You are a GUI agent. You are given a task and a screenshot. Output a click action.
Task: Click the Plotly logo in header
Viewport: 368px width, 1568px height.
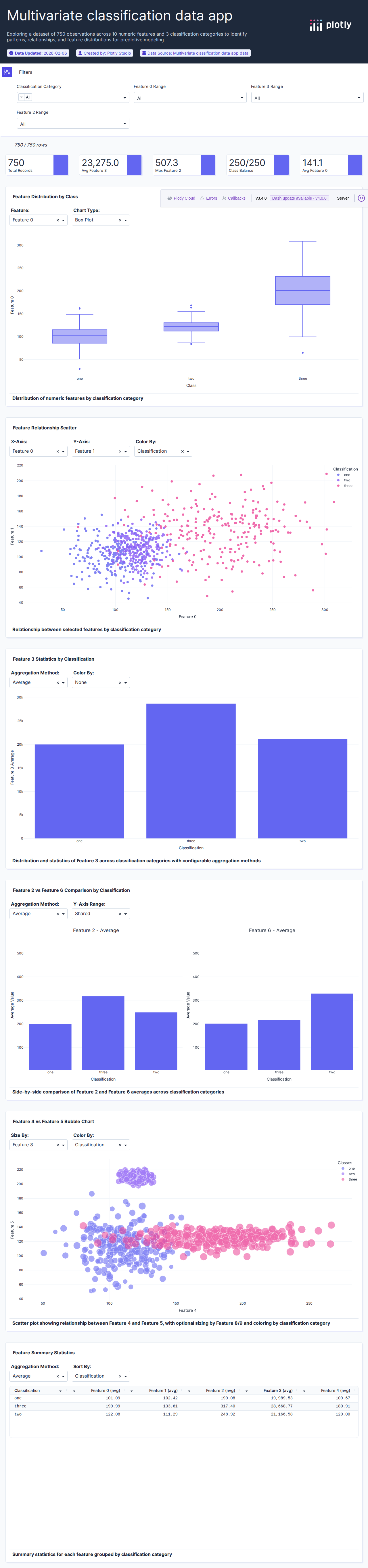tap(330, 25)
